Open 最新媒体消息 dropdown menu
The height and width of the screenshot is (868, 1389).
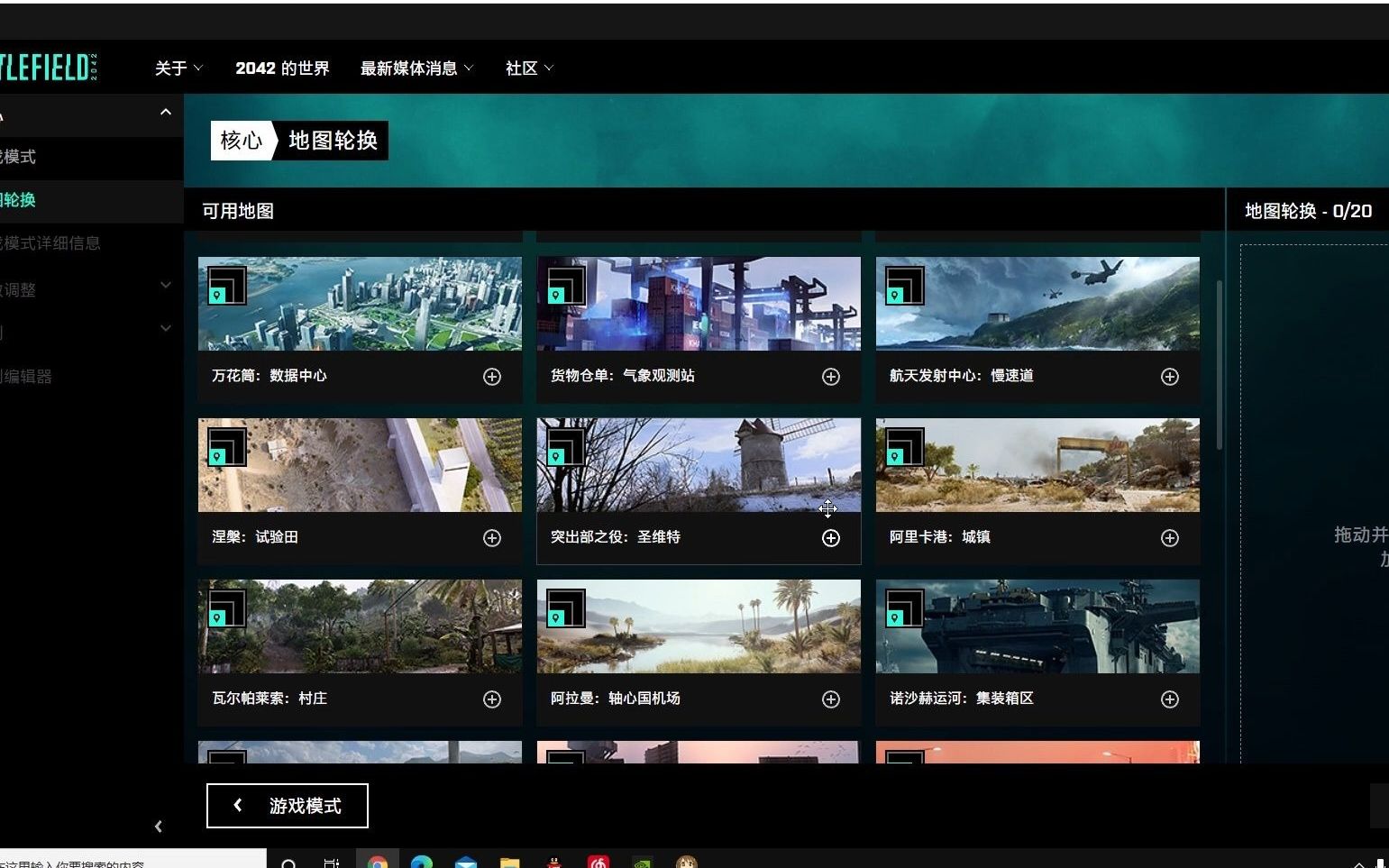point(416,69)
